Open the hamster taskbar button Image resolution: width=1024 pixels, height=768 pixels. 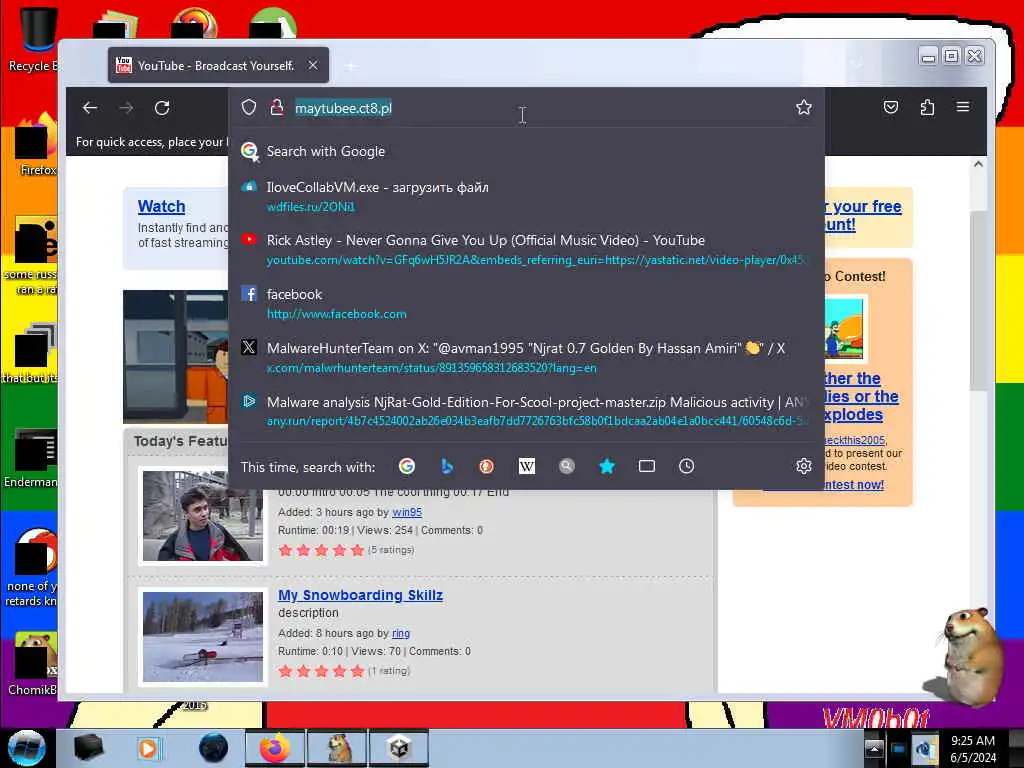tap(337, 748)
